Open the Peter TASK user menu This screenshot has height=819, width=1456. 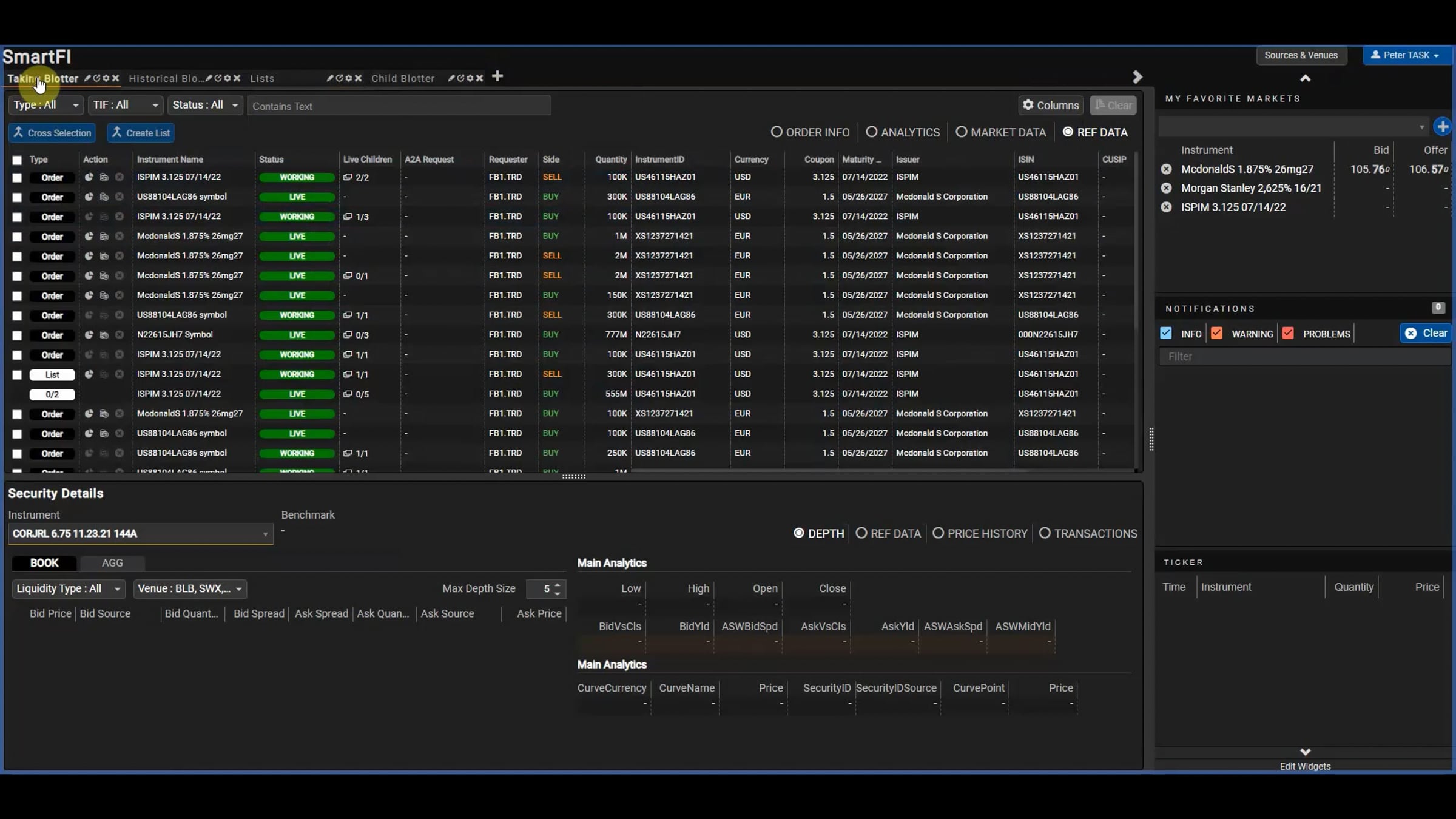[x=1406, y=55]
